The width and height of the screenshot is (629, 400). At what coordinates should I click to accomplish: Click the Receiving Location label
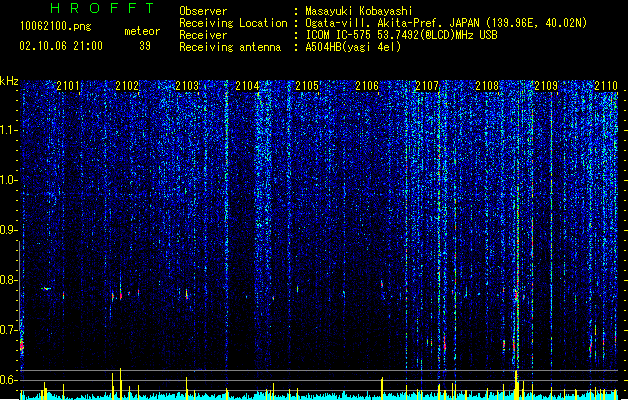coord(233,23)
